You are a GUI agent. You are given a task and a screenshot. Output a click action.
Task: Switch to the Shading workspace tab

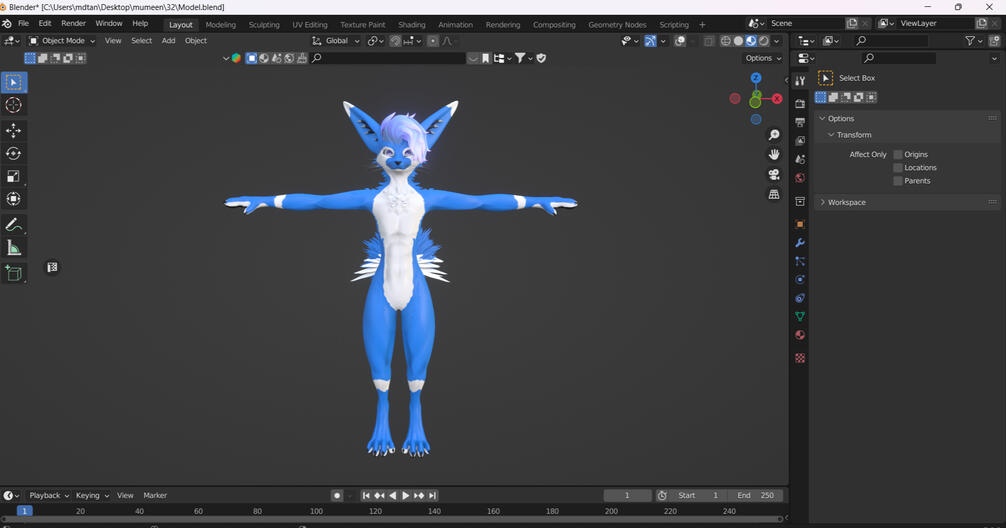pos(411,24)
